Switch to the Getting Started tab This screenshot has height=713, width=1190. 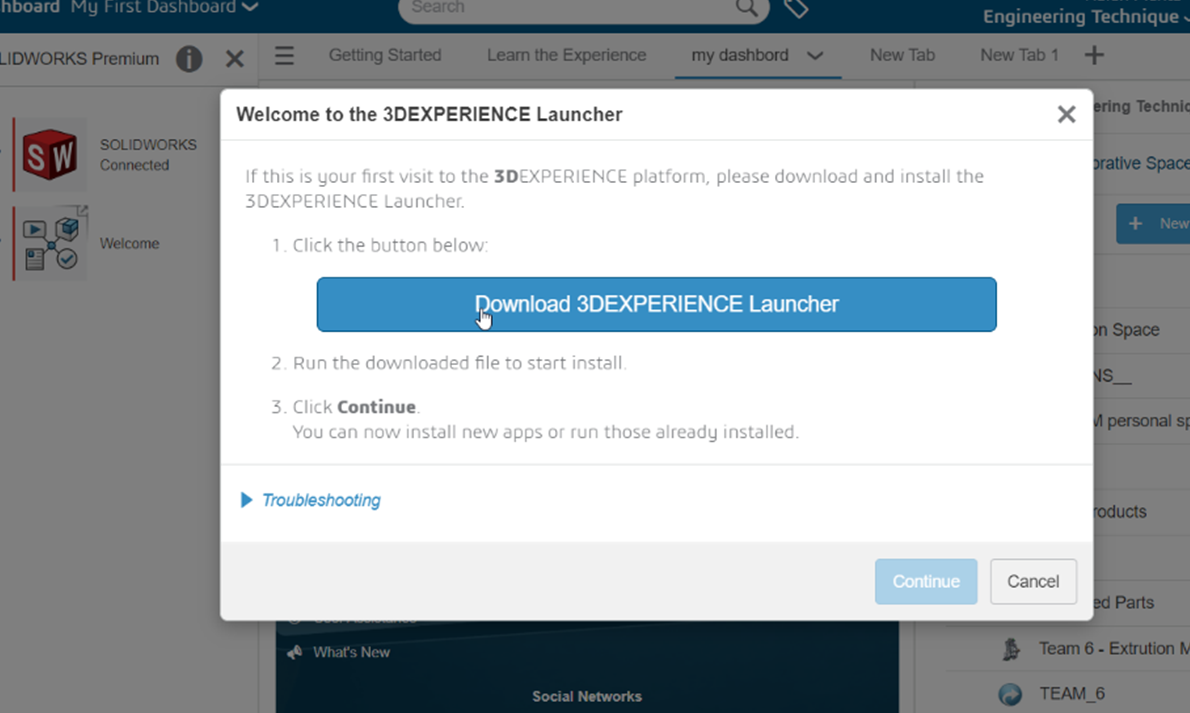click(385, 56)
